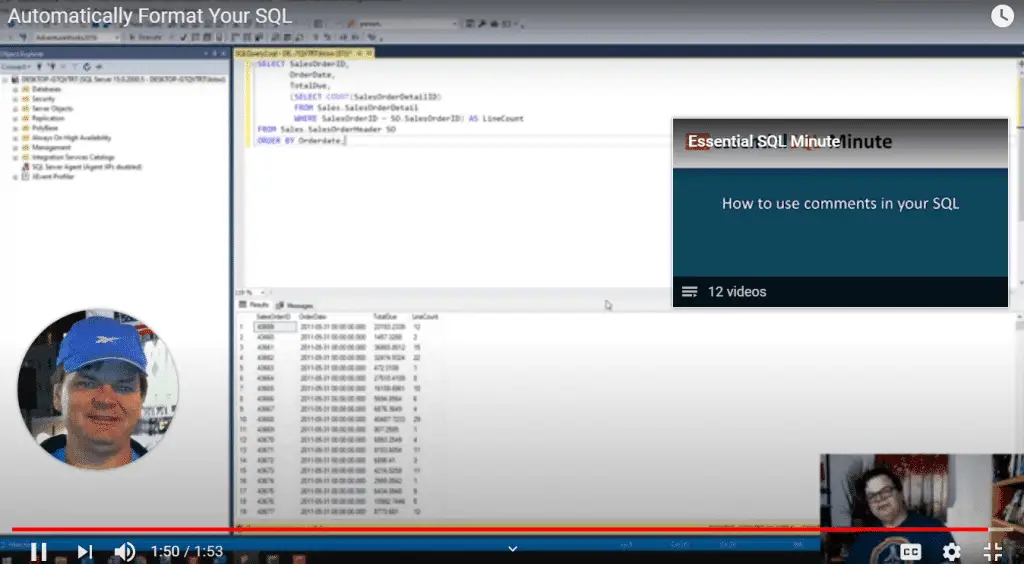The image size is (1024, 564).
Task: Click the OrderDate column header in results
Action: 313,317
